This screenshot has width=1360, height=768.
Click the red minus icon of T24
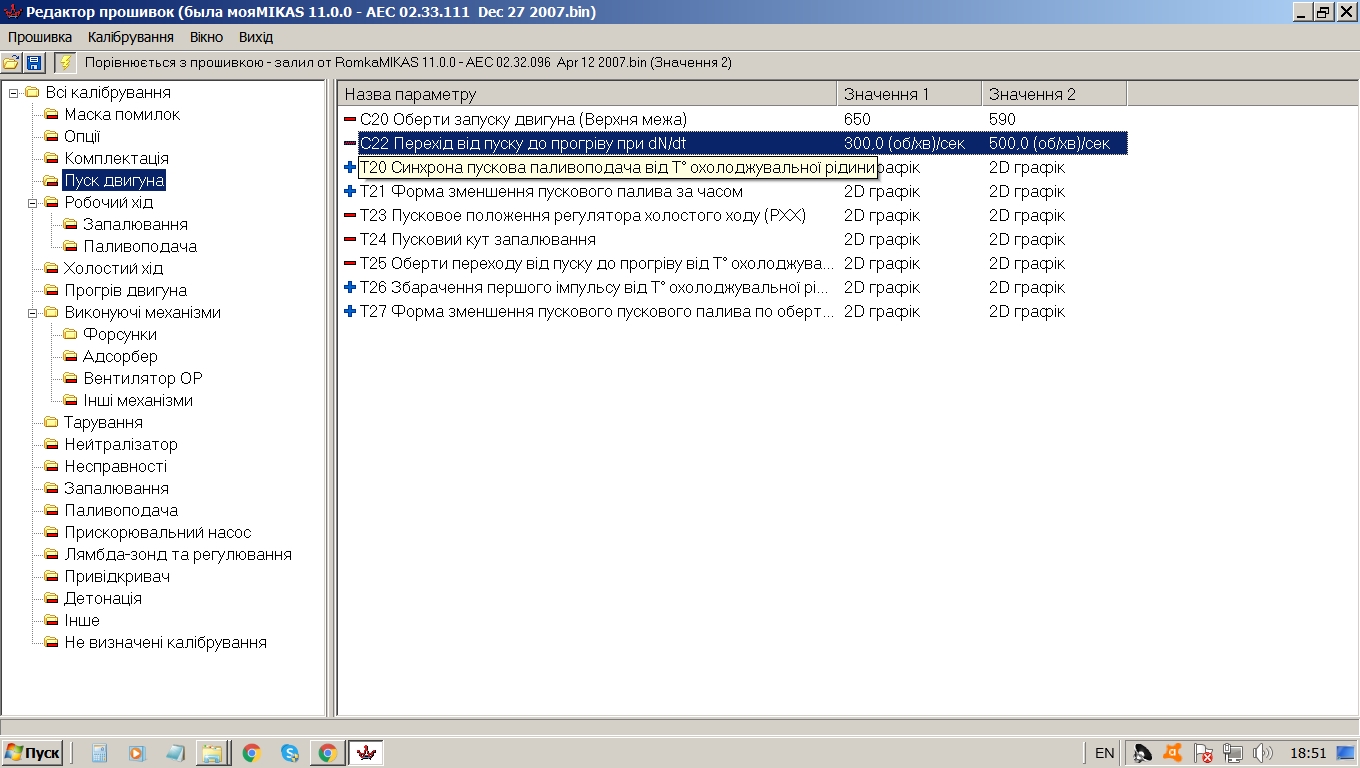(x=350, y=239)
